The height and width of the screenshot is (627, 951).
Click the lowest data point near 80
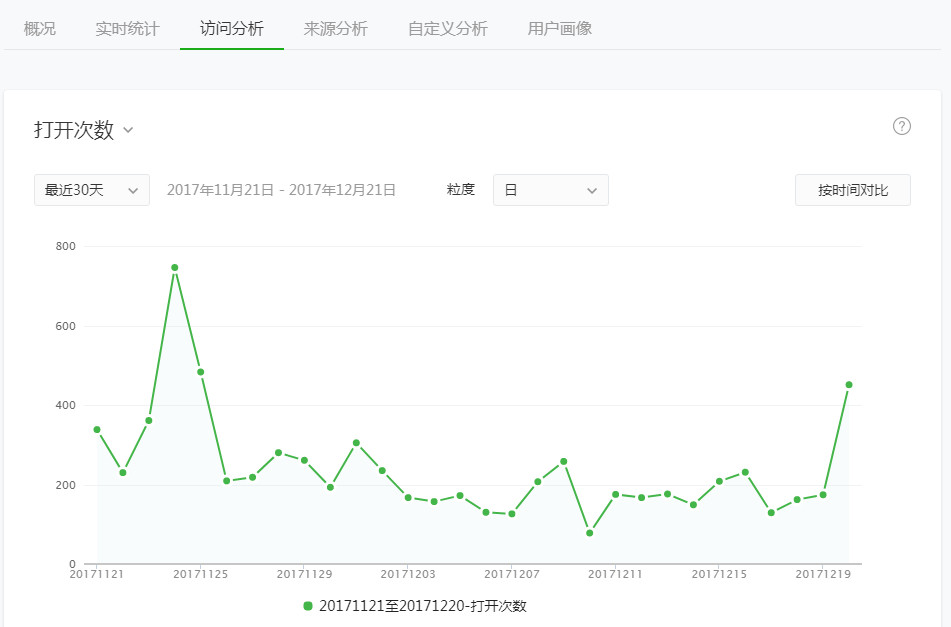590,533
